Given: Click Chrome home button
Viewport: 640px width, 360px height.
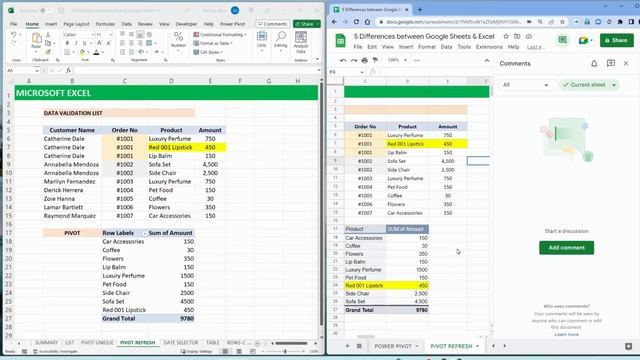Looking at the screenshot, I should point(367,22).
